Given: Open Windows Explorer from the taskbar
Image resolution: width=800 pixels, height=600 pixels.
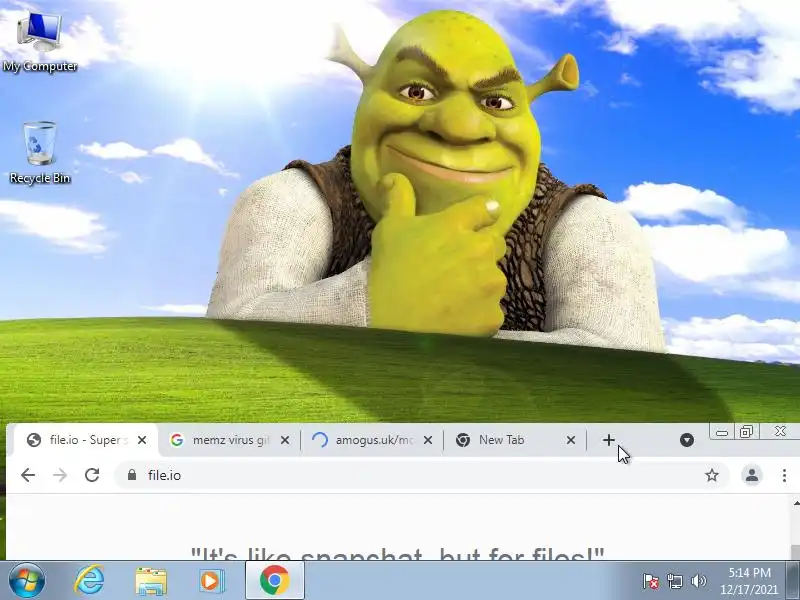Looking at the screenshot, I should tap(151, 581).
